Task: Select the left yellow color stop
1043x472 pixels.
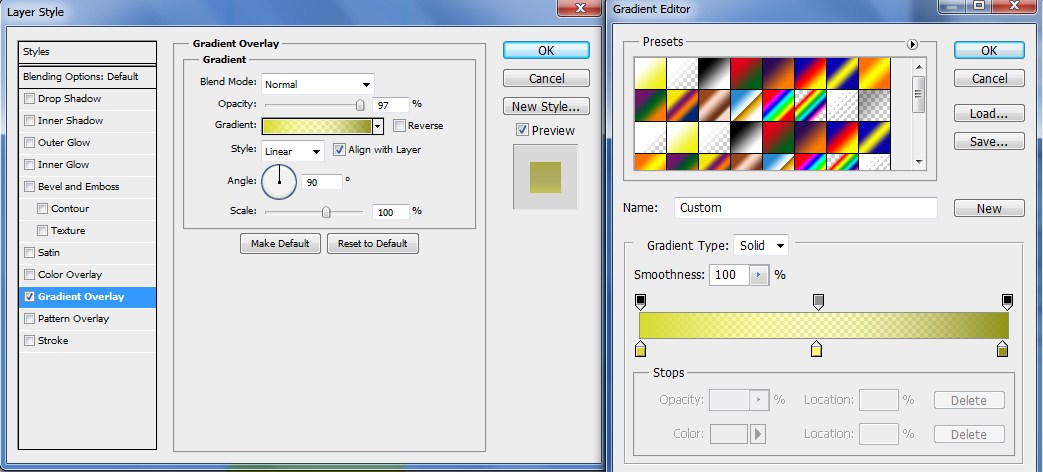Action: pyautogui.click(x=641, y=349)
